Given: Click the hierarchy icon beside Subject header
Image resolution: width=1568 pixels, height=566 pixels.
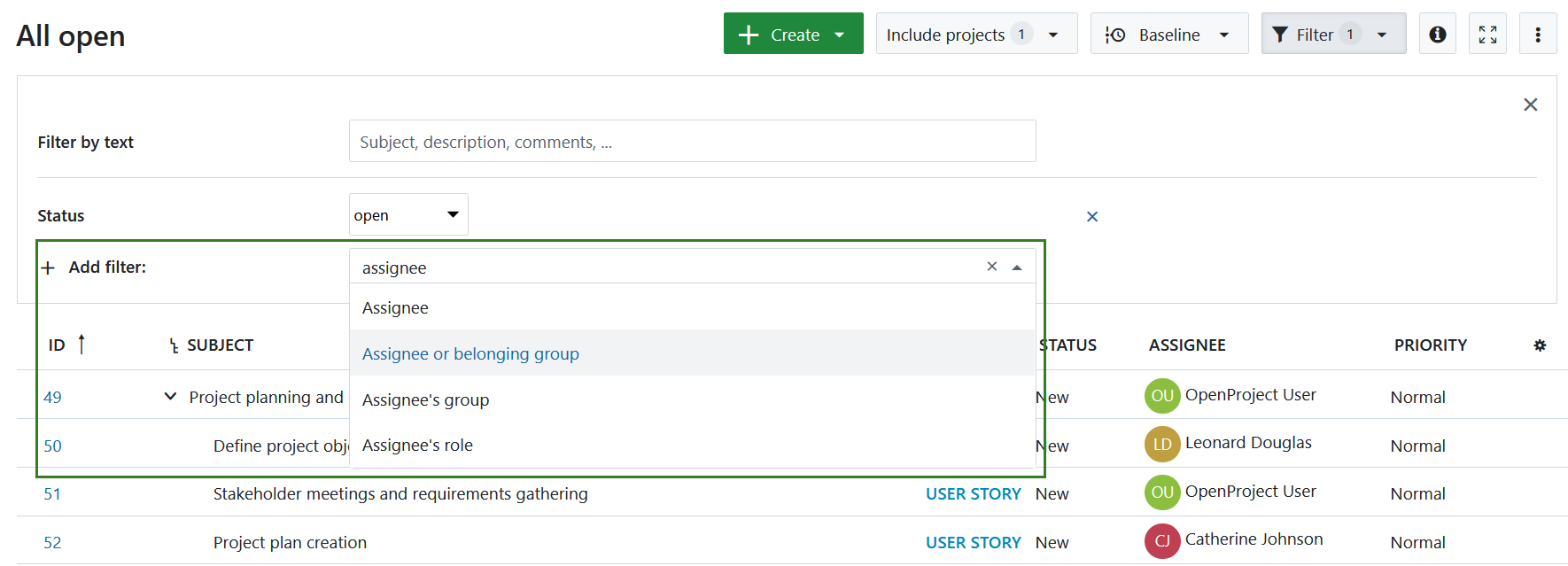Looking at the screenshot, I should click(x=174, y=345).
